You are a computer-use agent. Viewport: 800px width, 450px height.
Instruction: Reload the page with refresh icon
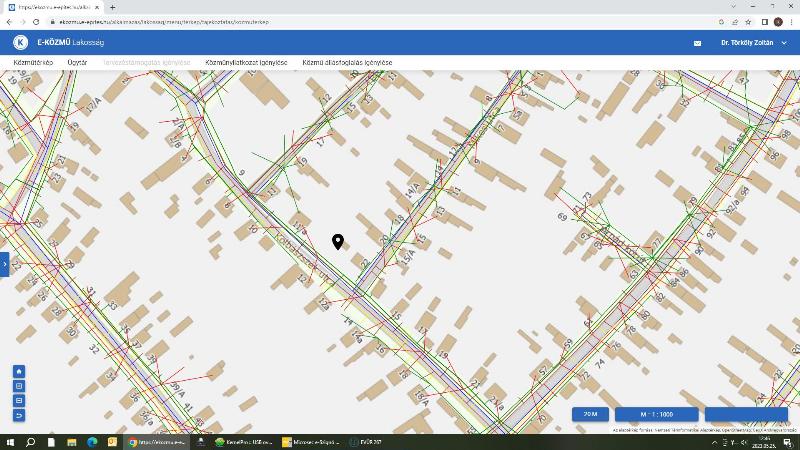point(36,22)
